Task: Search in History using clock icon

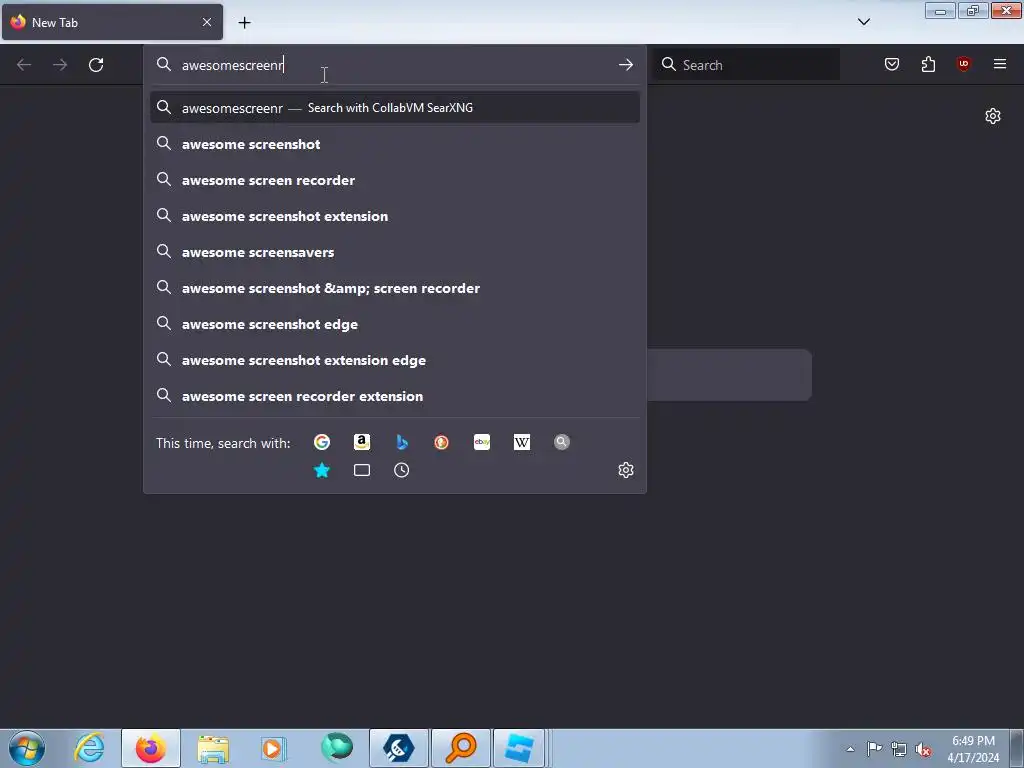Action: [402, 470]
